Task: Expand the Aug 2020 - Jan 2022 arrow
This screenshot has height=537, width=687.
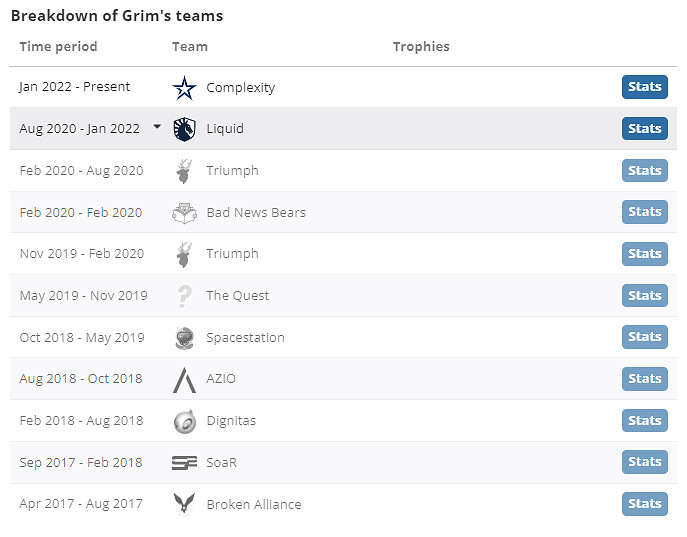Action: tap(157, 127)
